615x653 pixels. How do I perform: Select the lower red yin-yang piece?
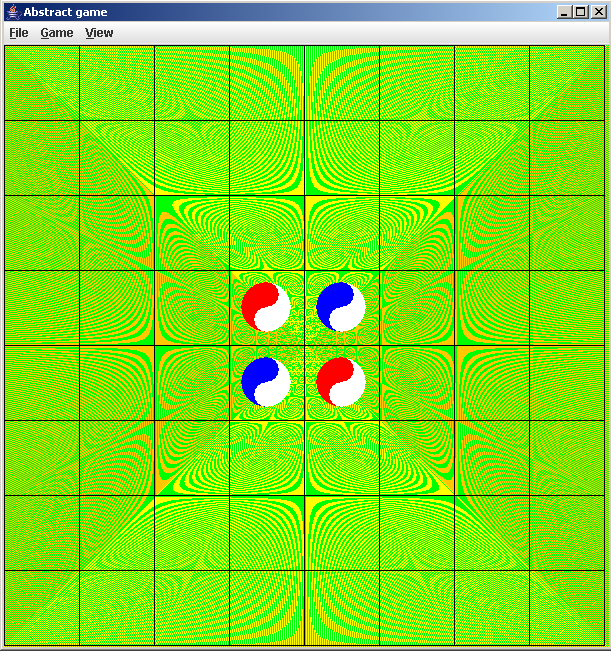point(341,382)
